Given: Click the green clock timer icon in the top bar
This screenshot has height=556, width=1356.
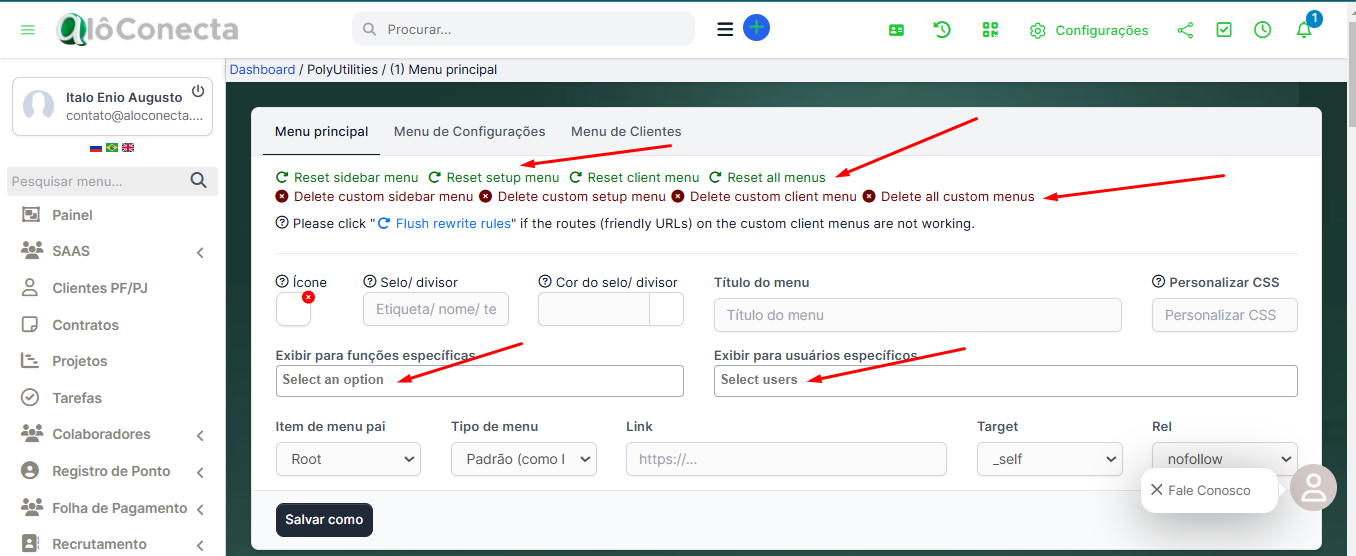Looking at the screenshot, I should (x=1263, y=30).
